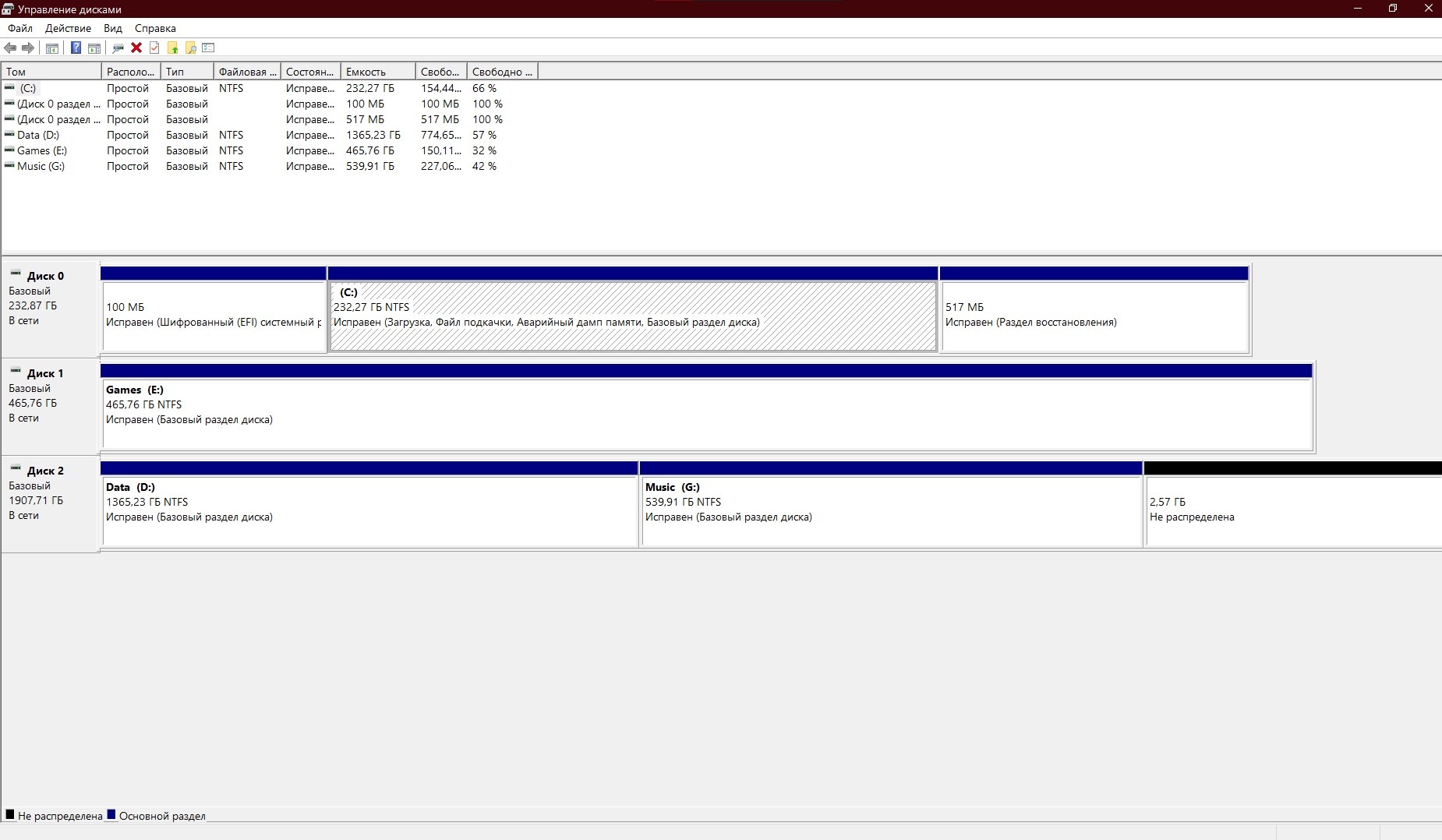Viewport: 1442px width, 840px height.
Task: Open Help with the blue question mark icon
Action: [x=76, y=48]
